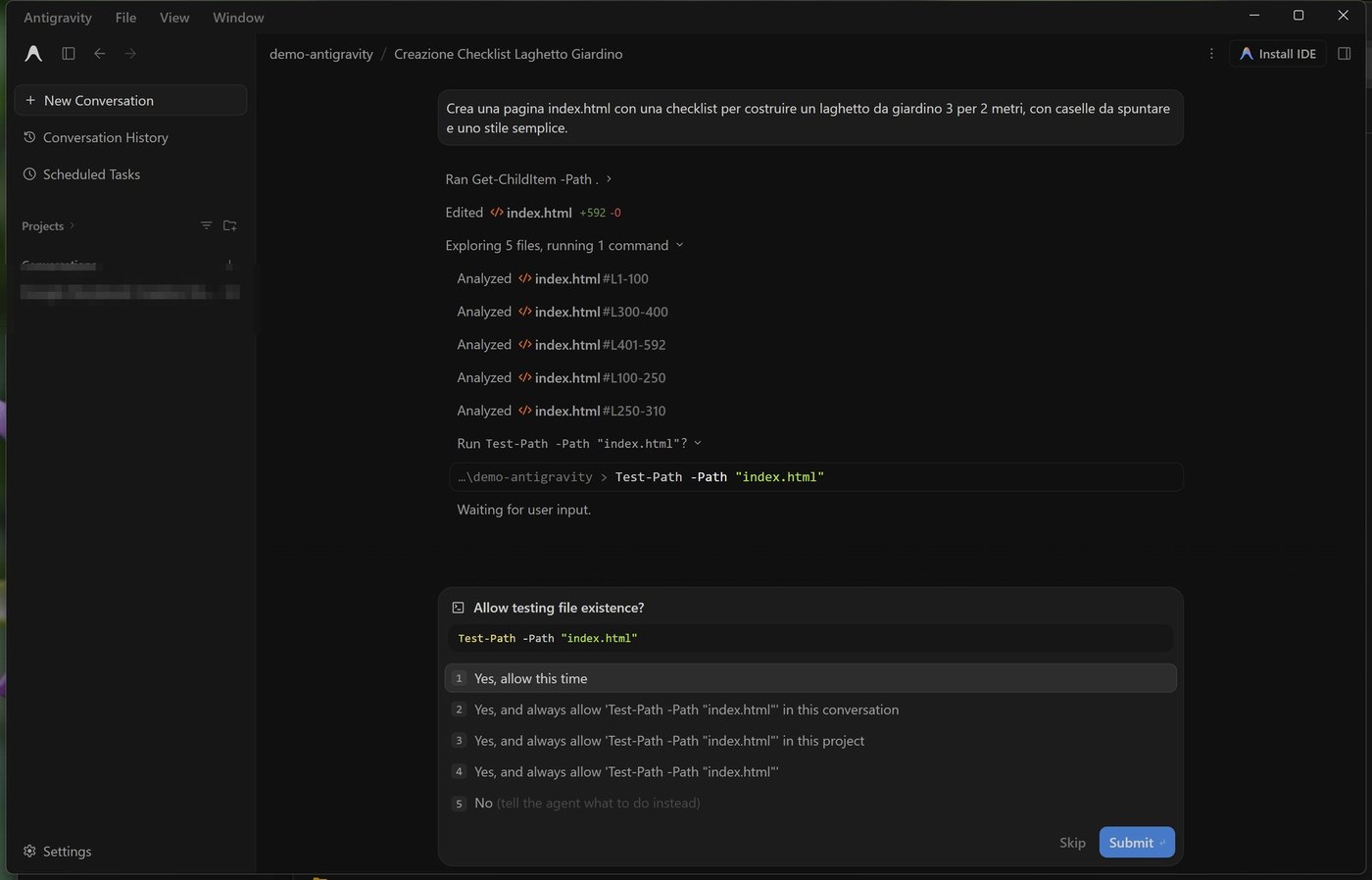Click the code icon next to Edited index.html
The height and width of the screenshot is (880, 1372).
497,213
